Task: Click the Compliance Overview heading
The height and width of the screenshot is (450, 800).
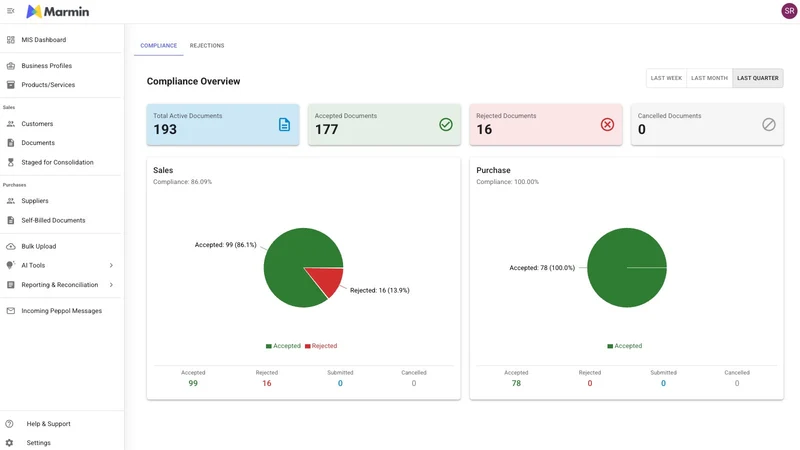Action: click(193, 81)
